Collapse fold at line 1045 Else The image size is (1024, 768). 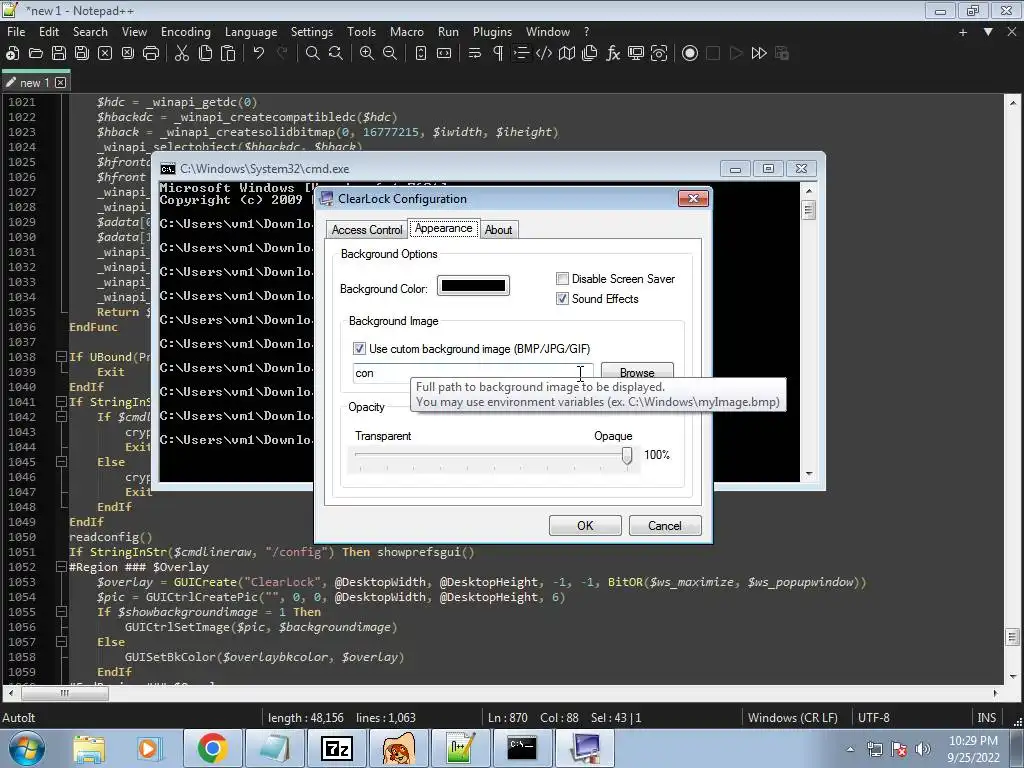coord(61,462)
